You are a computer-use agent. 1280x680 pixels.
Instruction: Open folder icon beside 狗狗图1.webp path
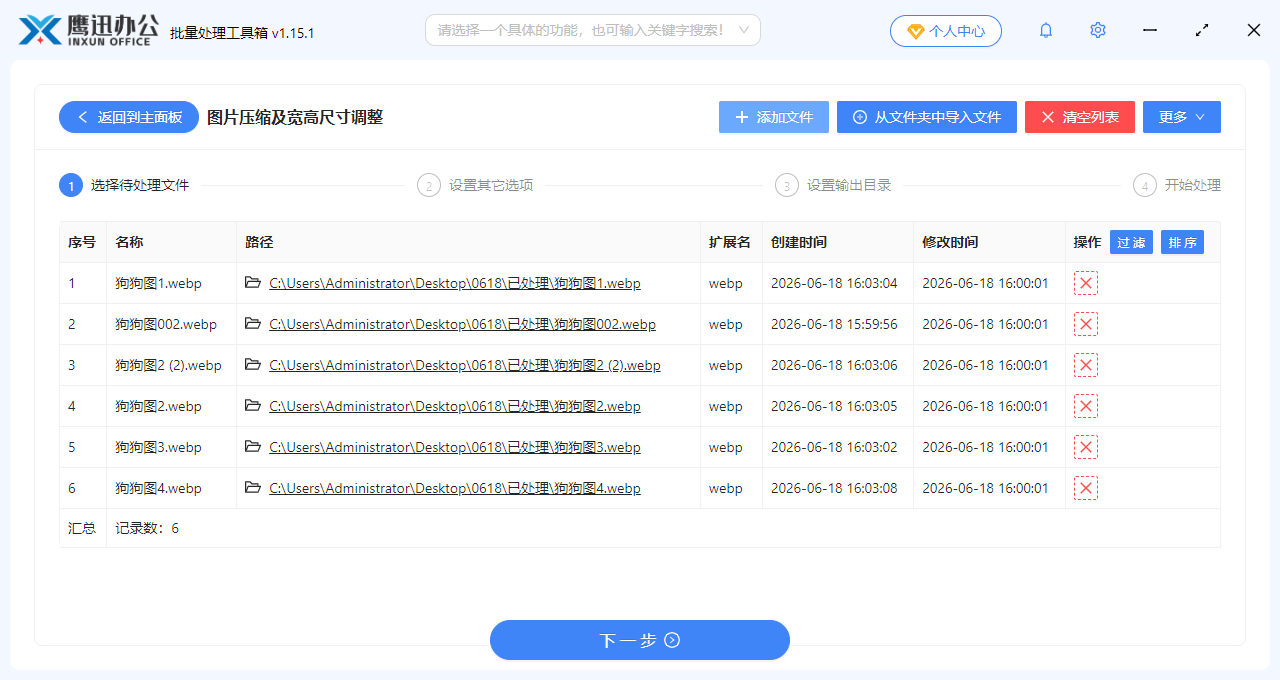[x=253, y=283]
